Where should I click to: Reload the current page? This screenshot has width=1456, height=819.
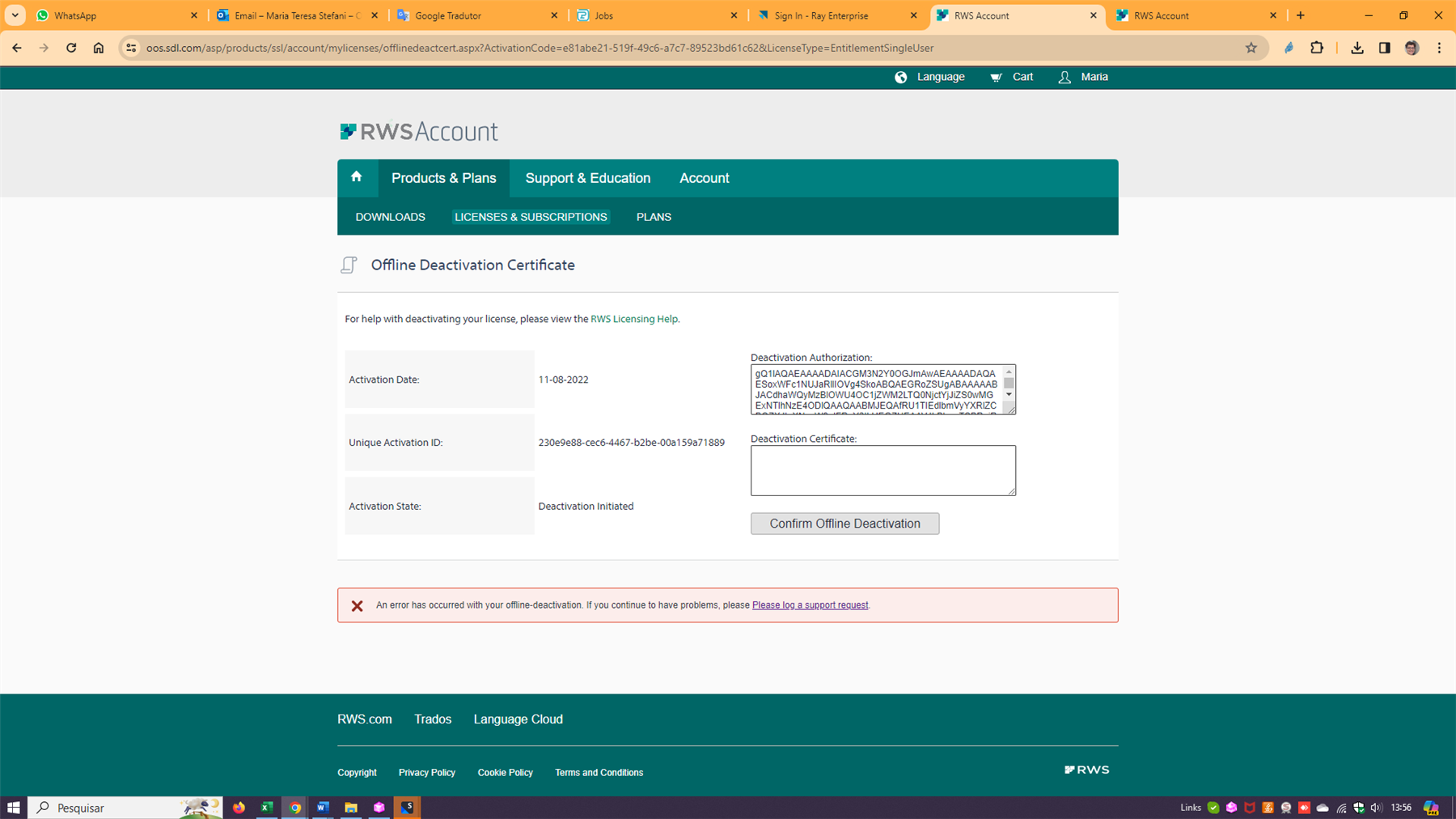click(x=71, y=48)
